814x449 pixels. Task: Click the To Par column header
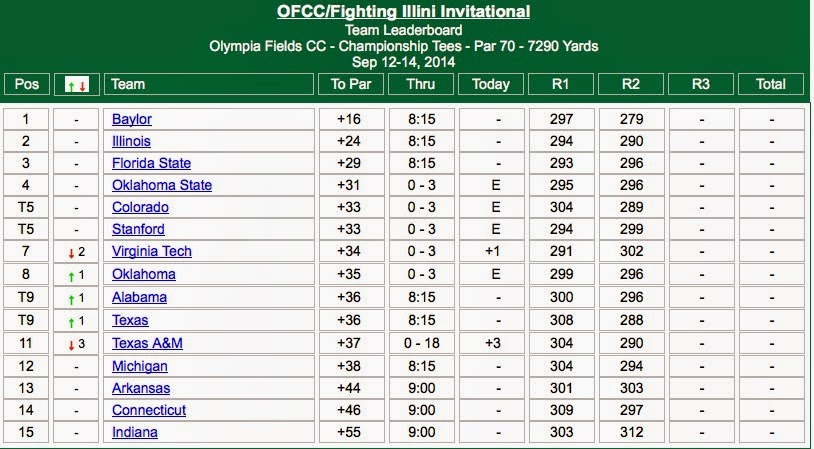coord(351,84)
